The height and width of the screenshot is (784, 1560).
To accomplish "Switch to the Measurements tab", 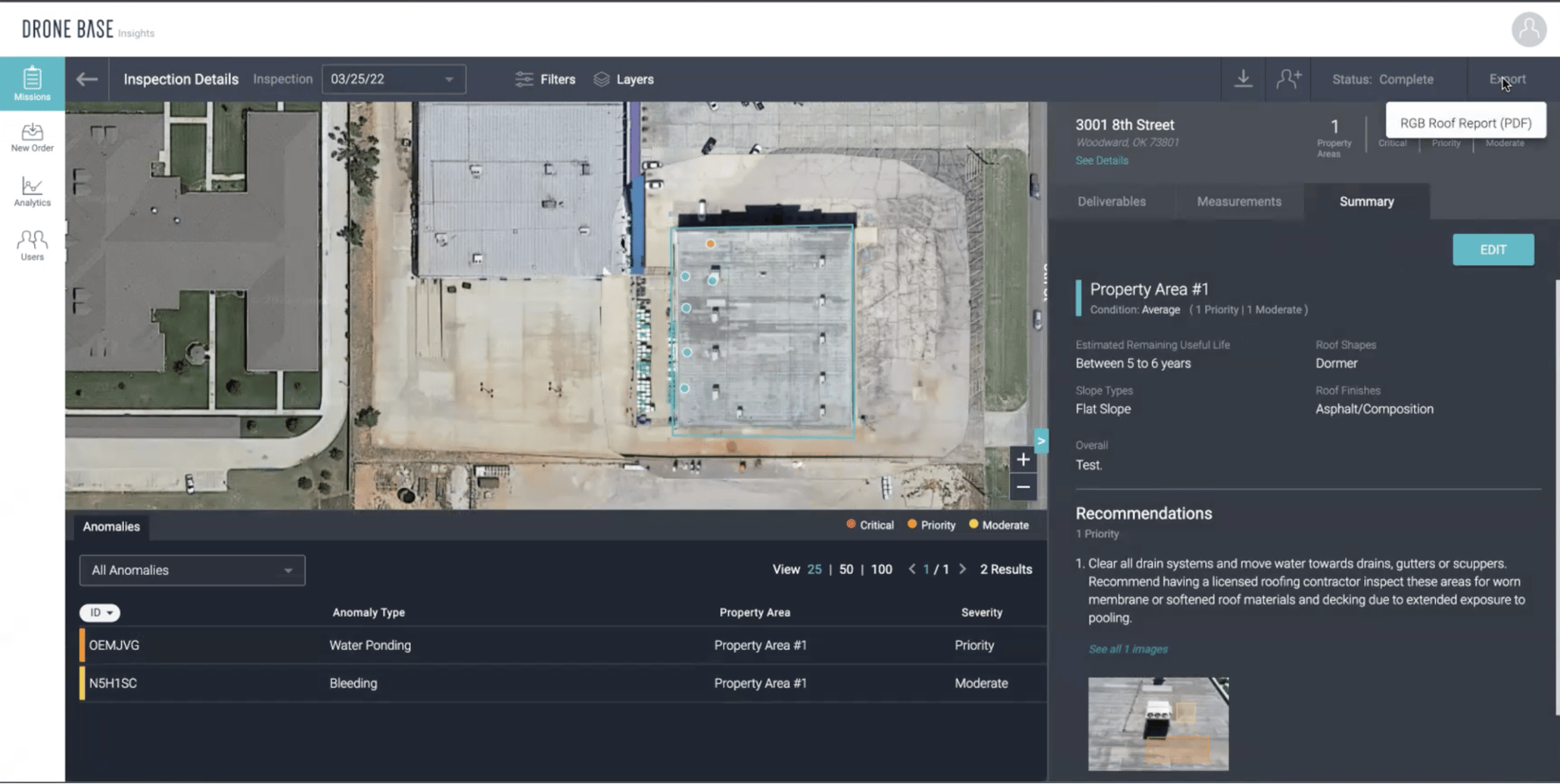I will coord(1239,201).
